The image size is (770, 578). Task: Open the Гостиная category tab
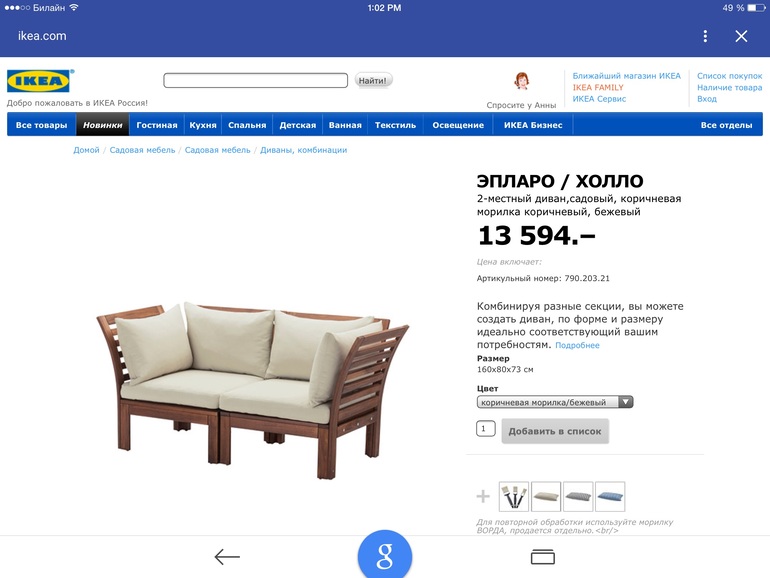click(157, 125)
